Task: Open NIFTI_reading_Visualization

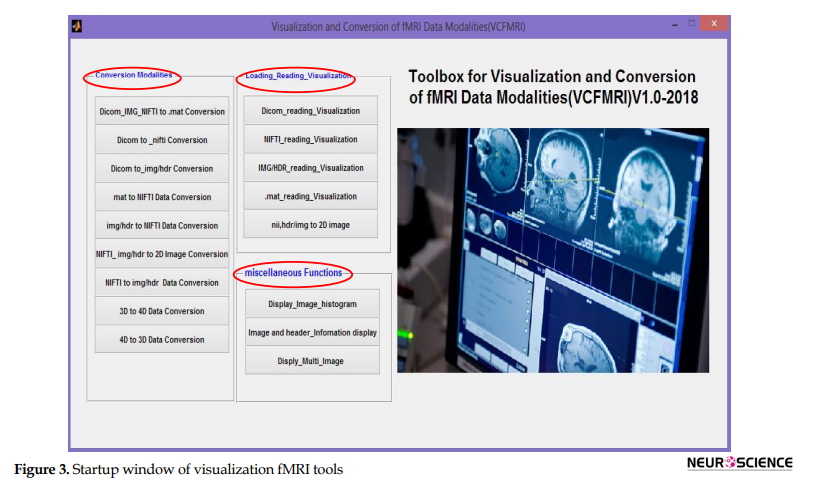Action: (x=311, y=139)
